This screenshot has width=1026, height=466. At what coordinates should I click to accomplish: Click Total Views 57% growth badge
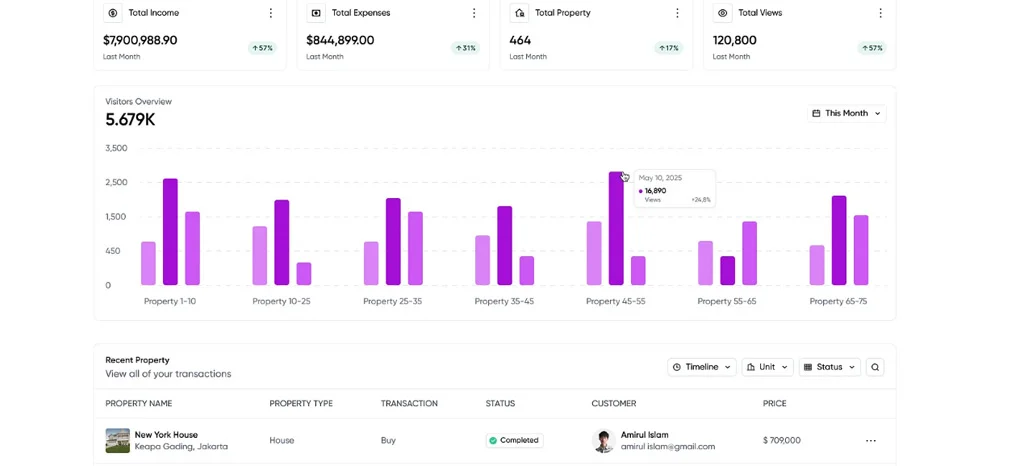pos(872,48)
